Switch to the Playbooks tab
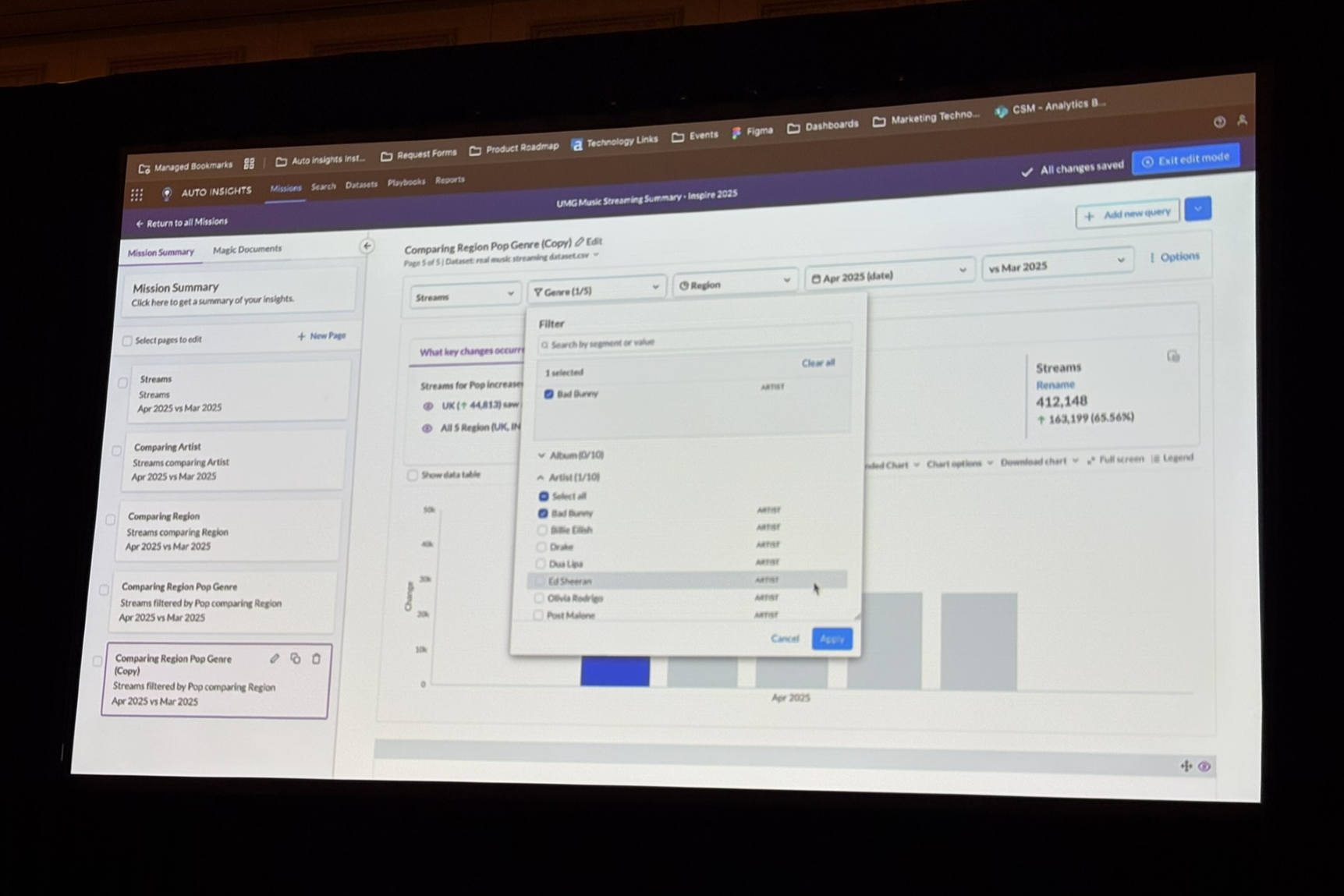Viewport: 1344px width, 896px height. [406, 182]
